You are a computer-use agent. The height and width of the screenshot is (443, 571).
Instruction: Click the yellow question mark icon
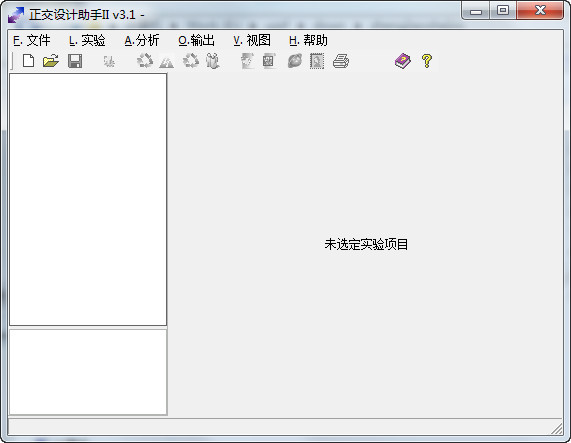pyautogui.click(x=427, y=61)
